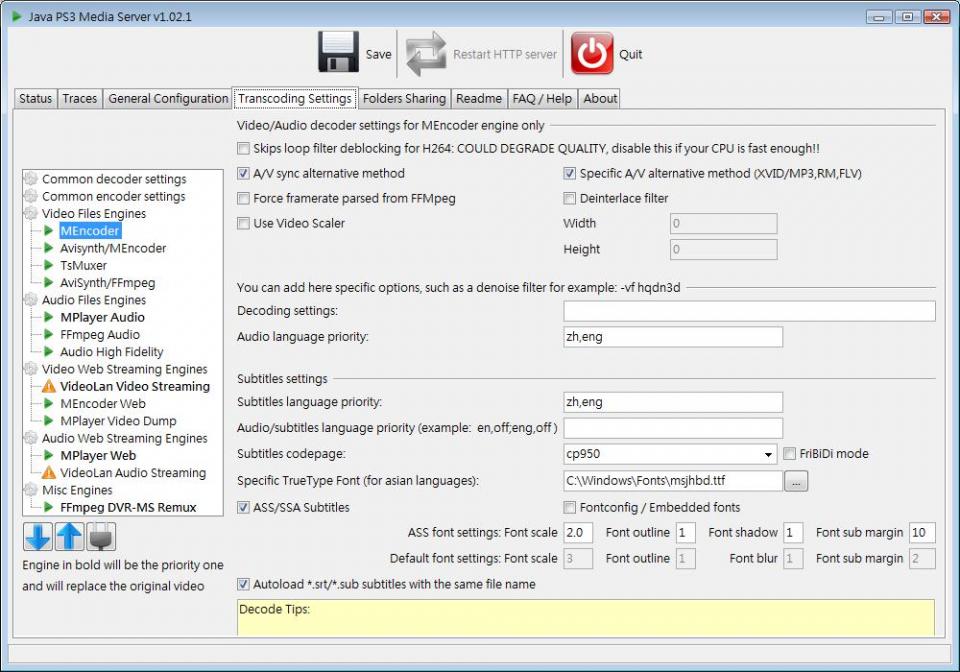Uncheck A/V sync alternative method
The image size is (960, 672).
pos(244,174)
